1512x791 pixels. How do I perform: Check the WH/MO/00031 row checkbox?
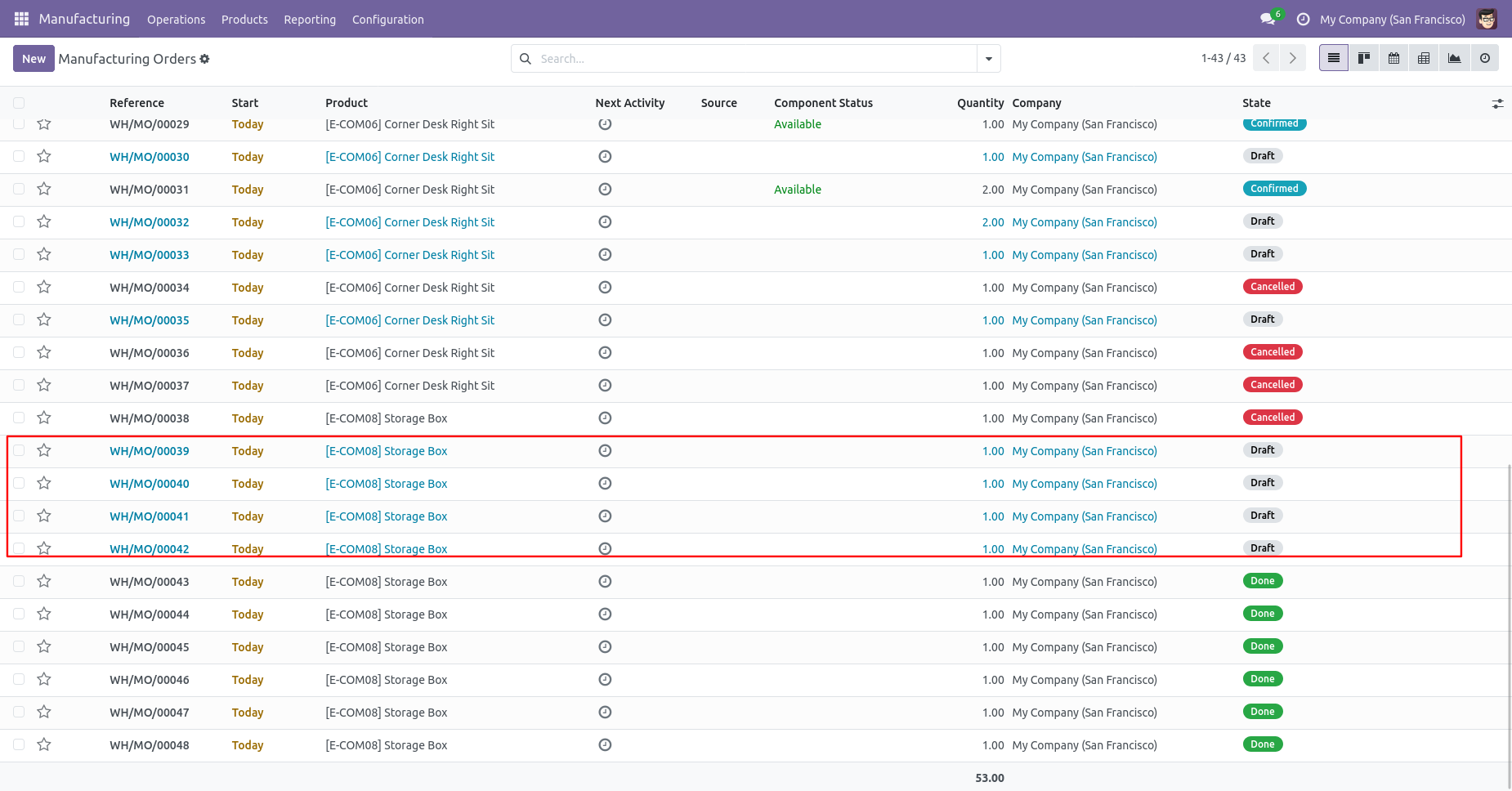(x=19, y=189)
